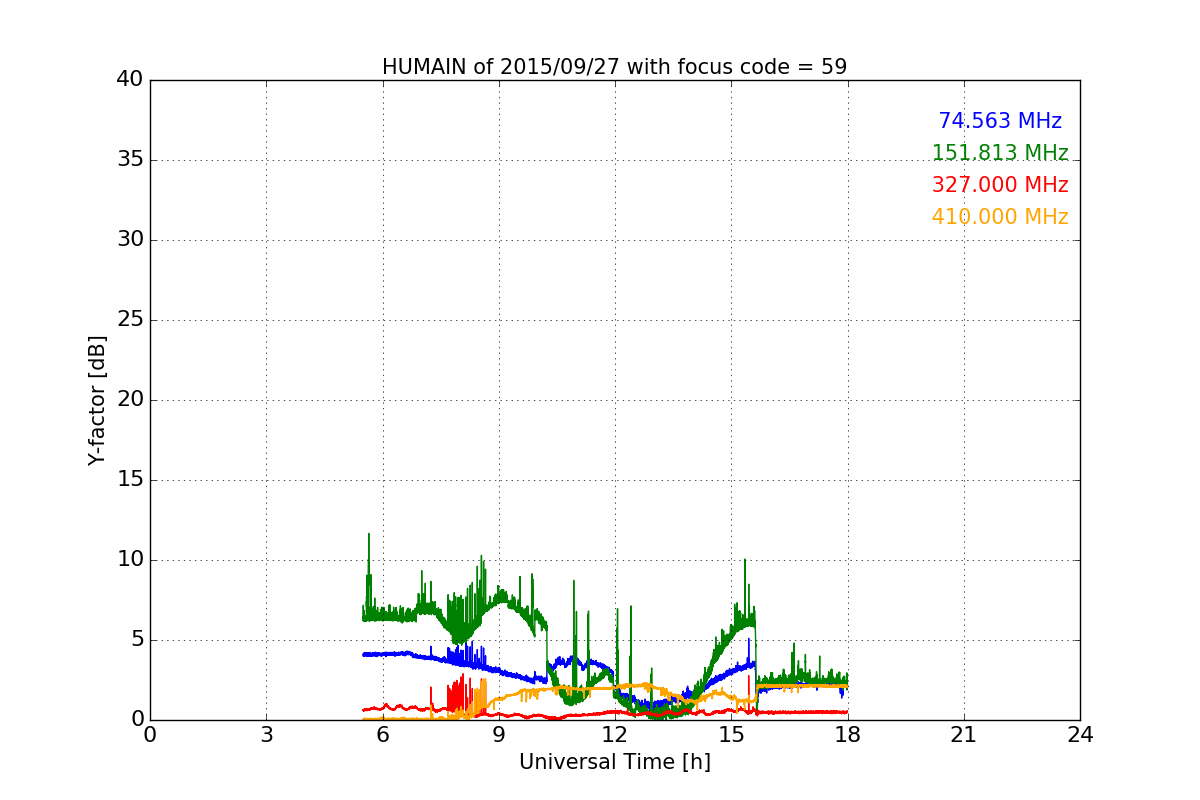The height and width of the screenshot is (800, 1200).
Task: Click the 18 tick on the time axis
Action: tap(848, 735)
